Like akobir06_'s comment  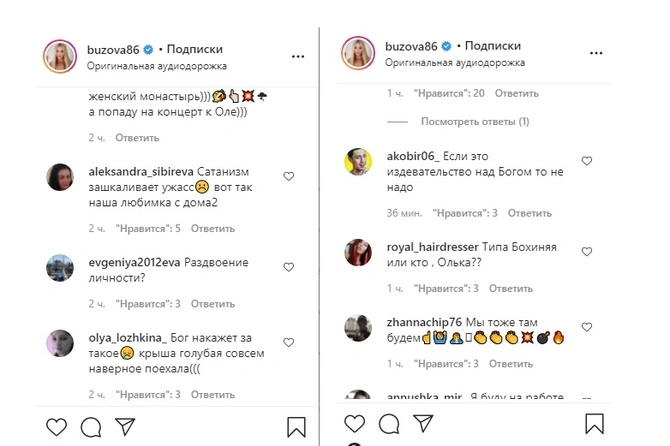(587, 161)
